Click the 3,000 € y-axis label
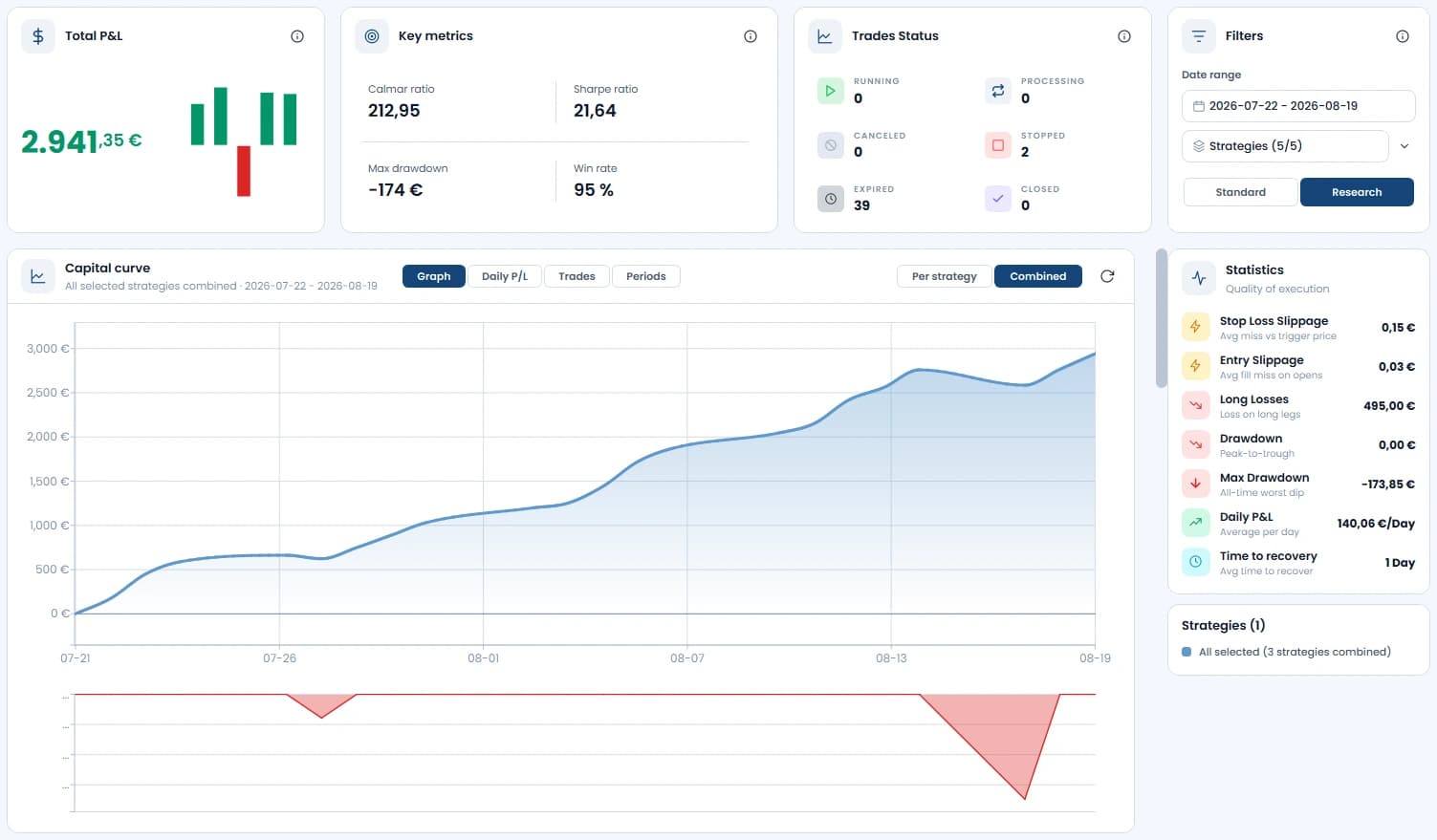This screenshot has width=1437, height=840. (x=48, y=349)
